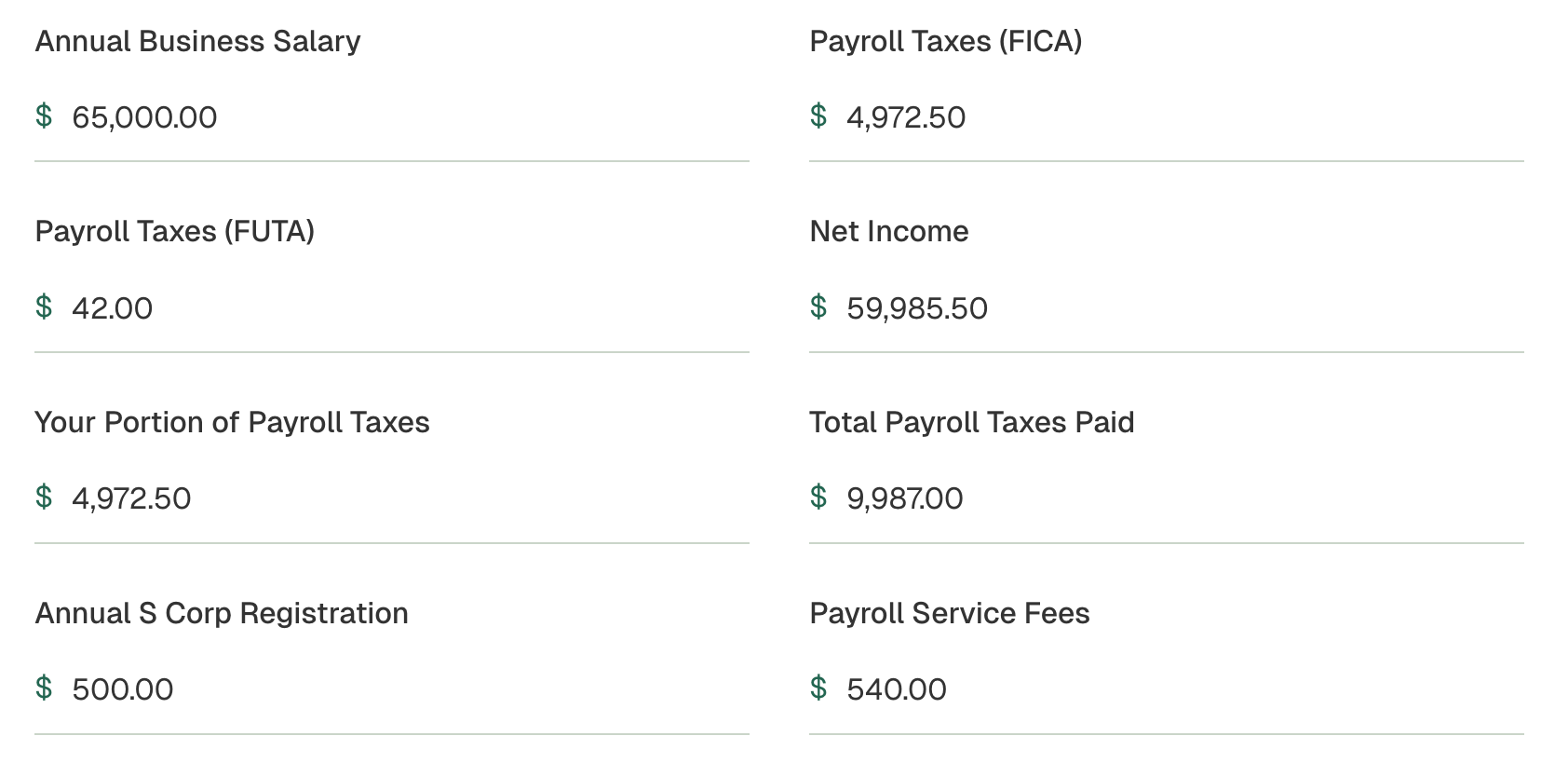Click dollar sign icon next to 500.00
The height and width of the screenshot is (777, 1568).
coord(44,688)
